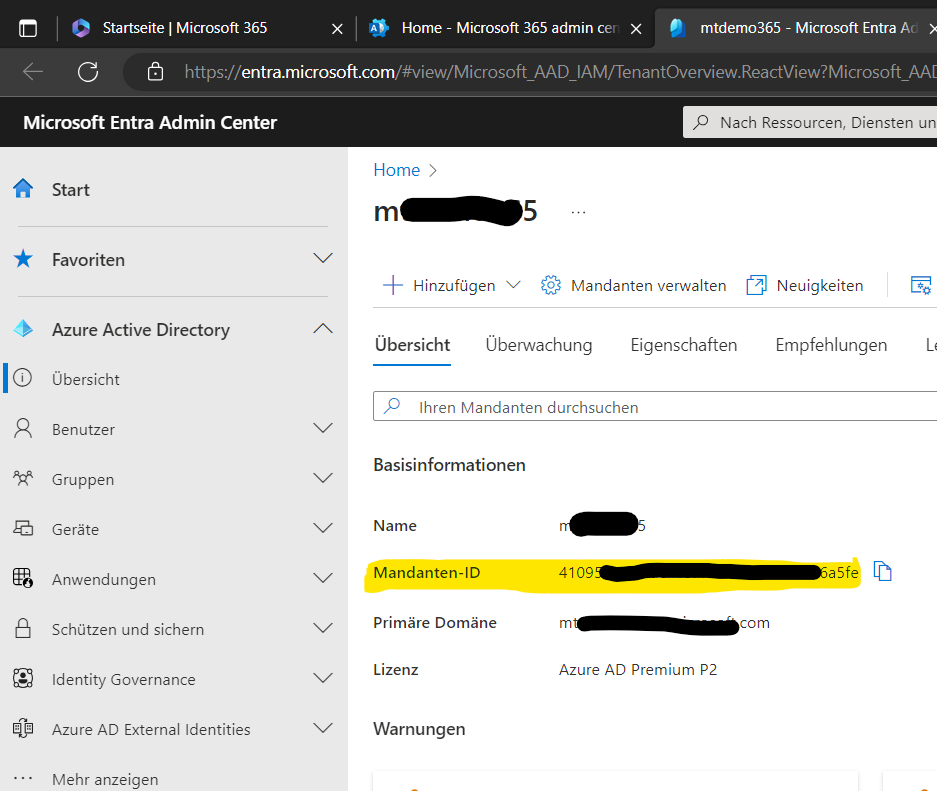Copy the Mandanten-ID to clipboard
This screenshot has height=791, width=937.
point(882,571)
